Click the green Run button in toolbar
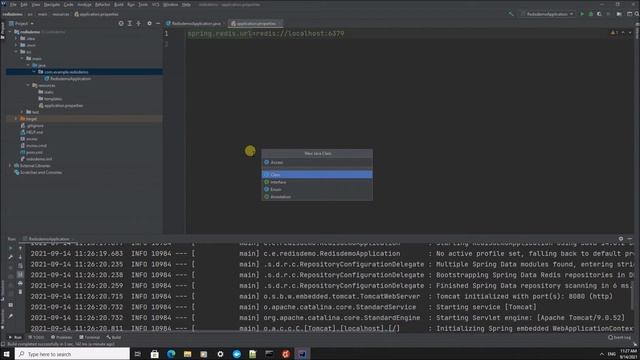 pos(582,14)
